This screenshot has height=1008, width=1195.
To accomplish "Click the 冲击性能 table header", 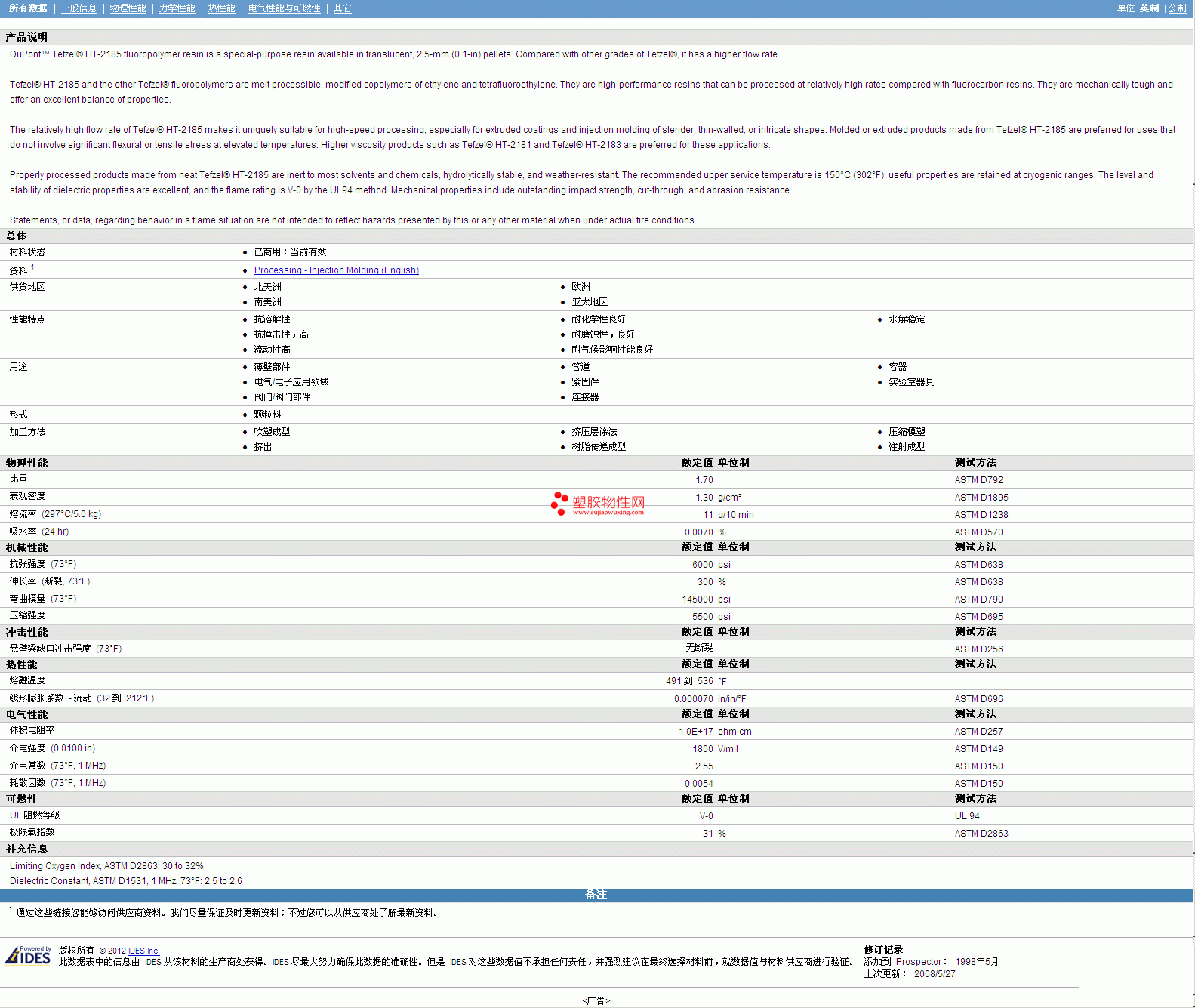I will [27, 632].
